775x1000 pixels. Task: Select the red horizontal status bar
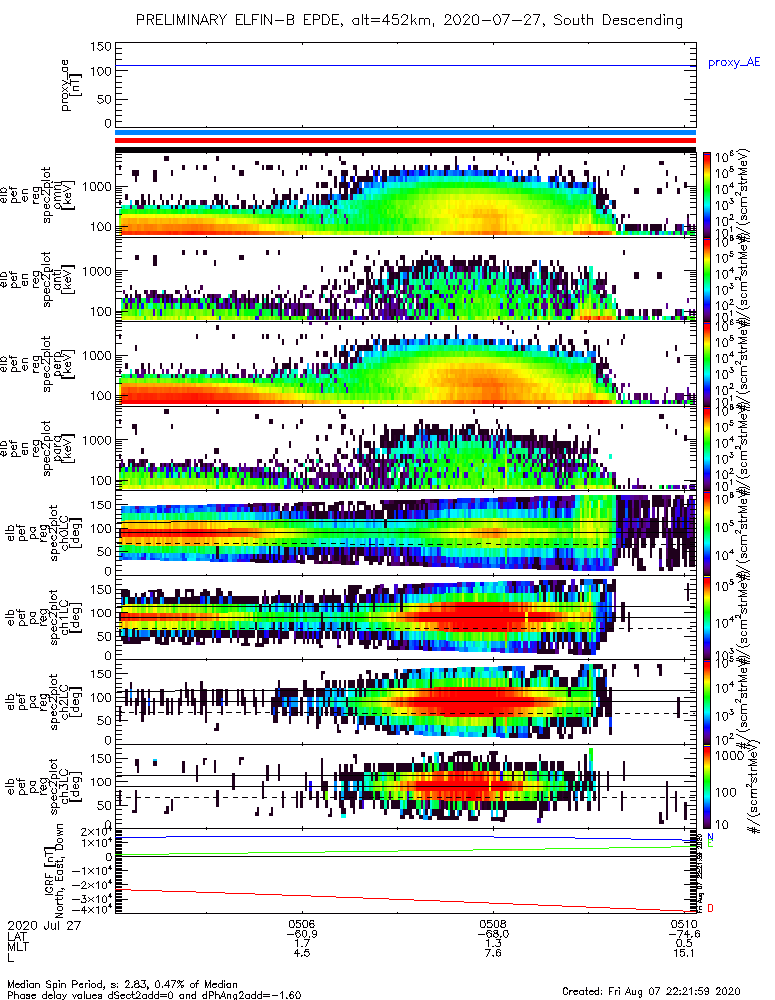point(406,140)
